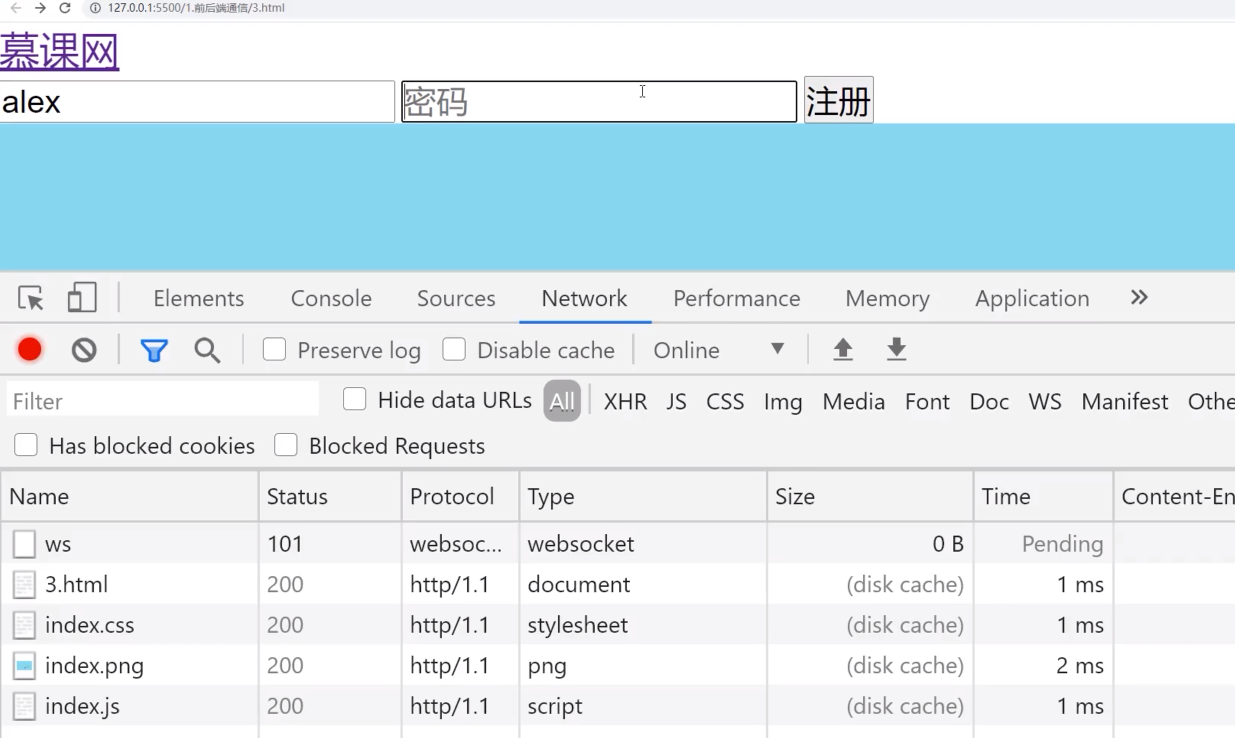Screen dimensions: 1235x738
Task: Sort by the Status column header
Action: click(x=330, y=496)
